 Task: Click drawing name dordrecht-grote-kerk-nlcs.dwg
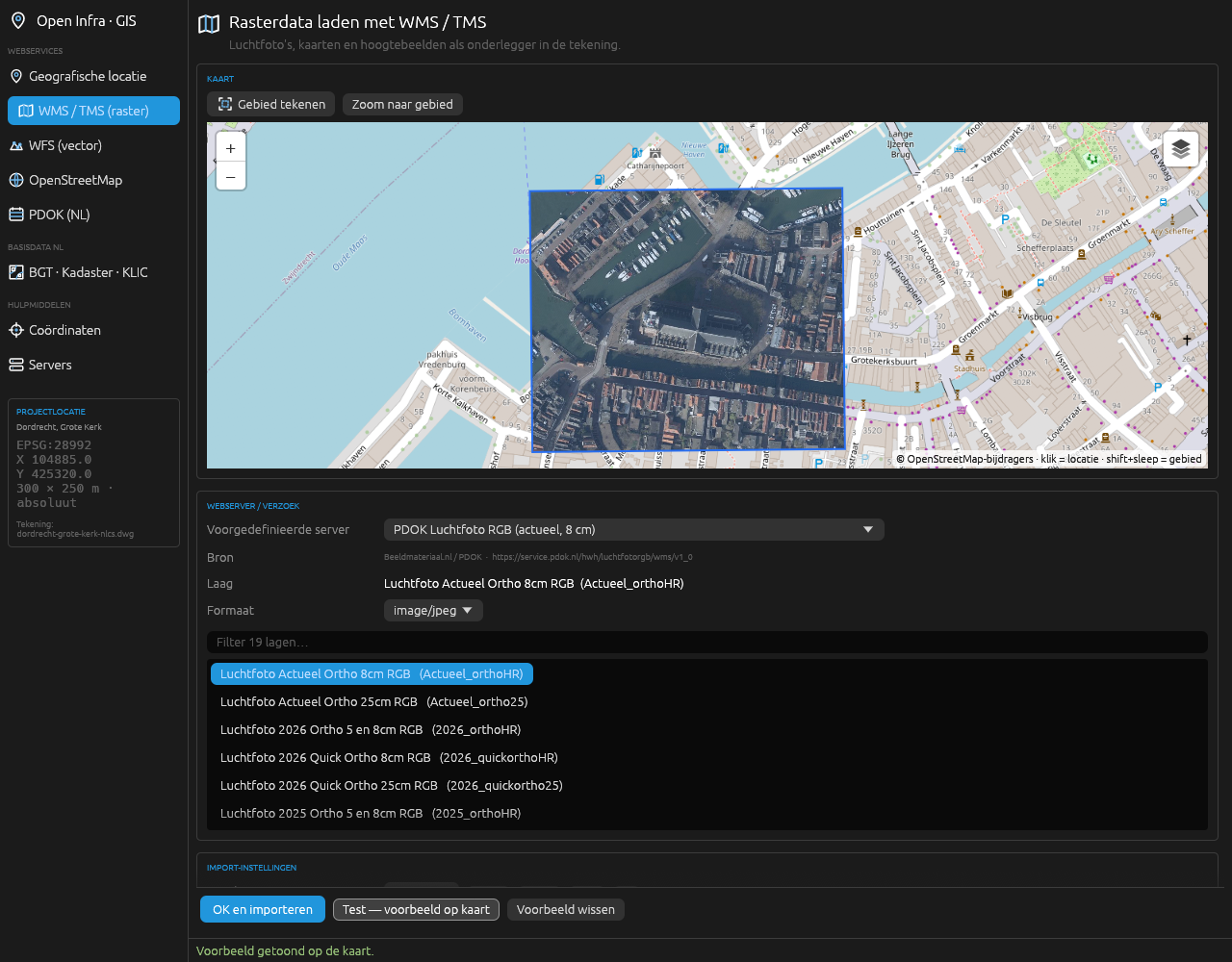(x=75, y=532)
